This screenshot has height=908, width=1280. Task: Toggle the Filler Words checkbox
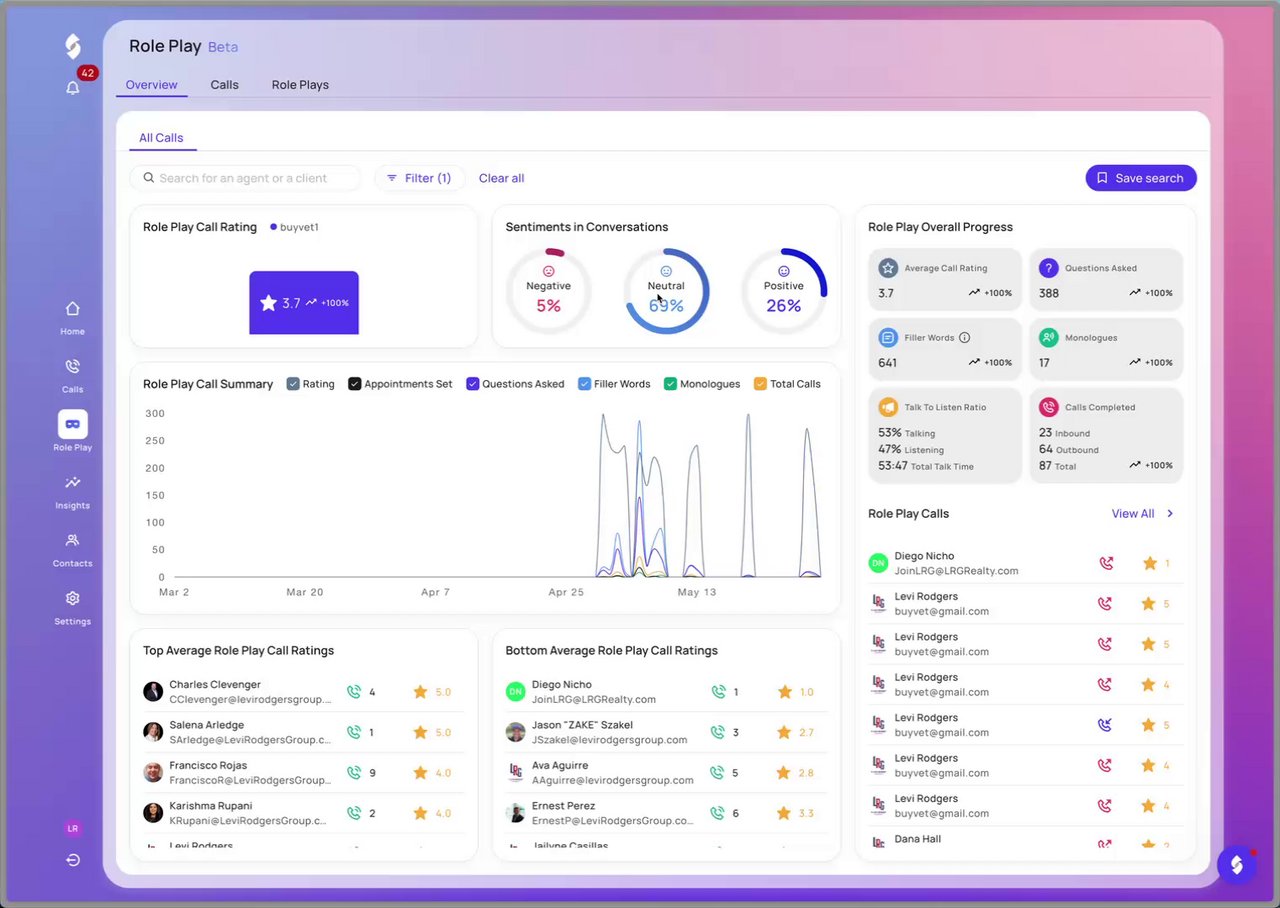pos(585,384)
